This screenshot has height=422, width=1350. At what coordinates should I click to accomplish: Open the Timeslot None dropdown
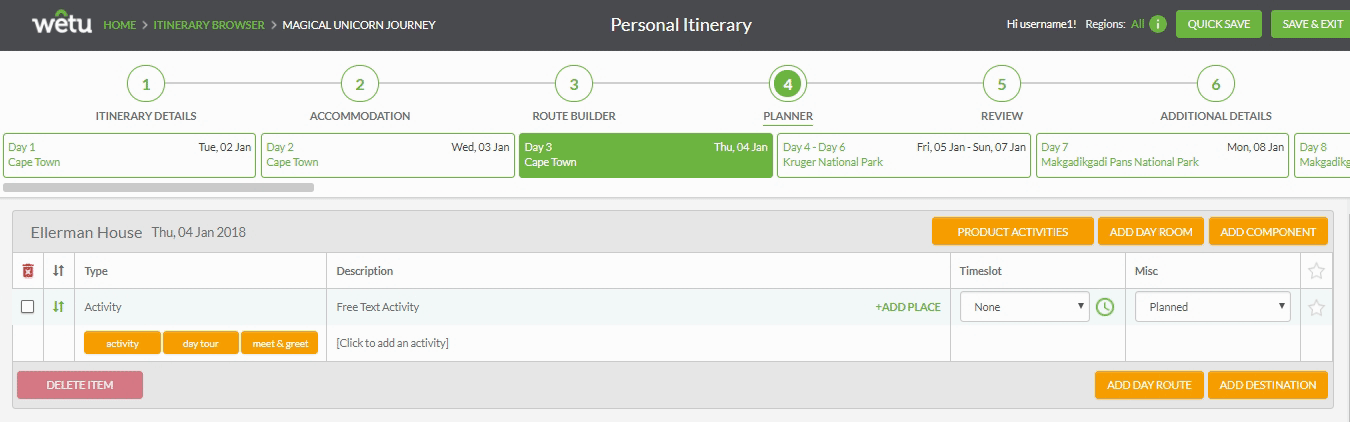click(1025, 307)
